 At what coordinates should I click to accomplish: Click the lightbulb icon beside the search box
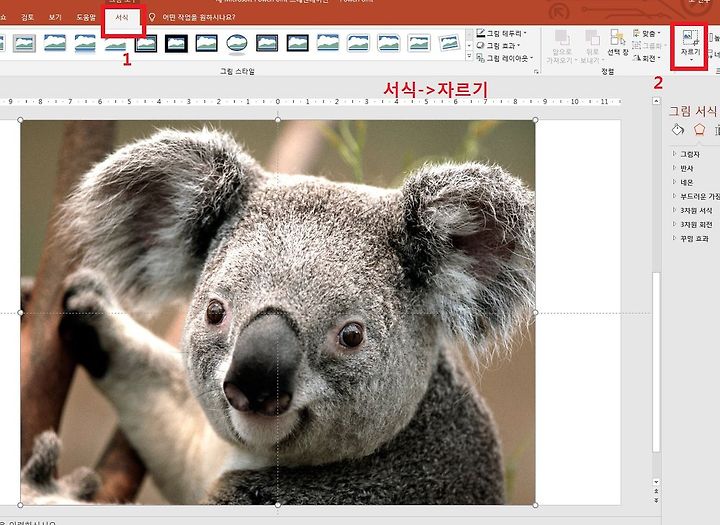[152, 17]
